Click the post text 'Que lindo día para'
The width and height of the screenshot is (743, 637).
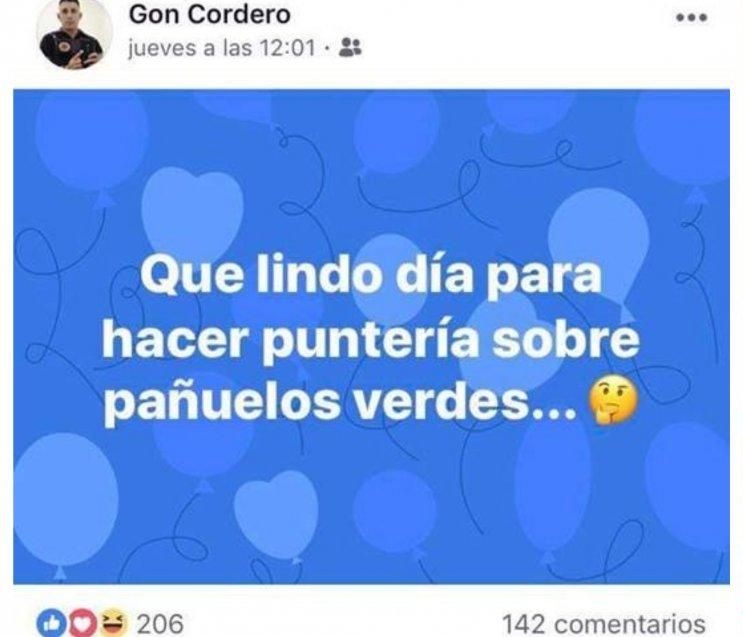372,274
